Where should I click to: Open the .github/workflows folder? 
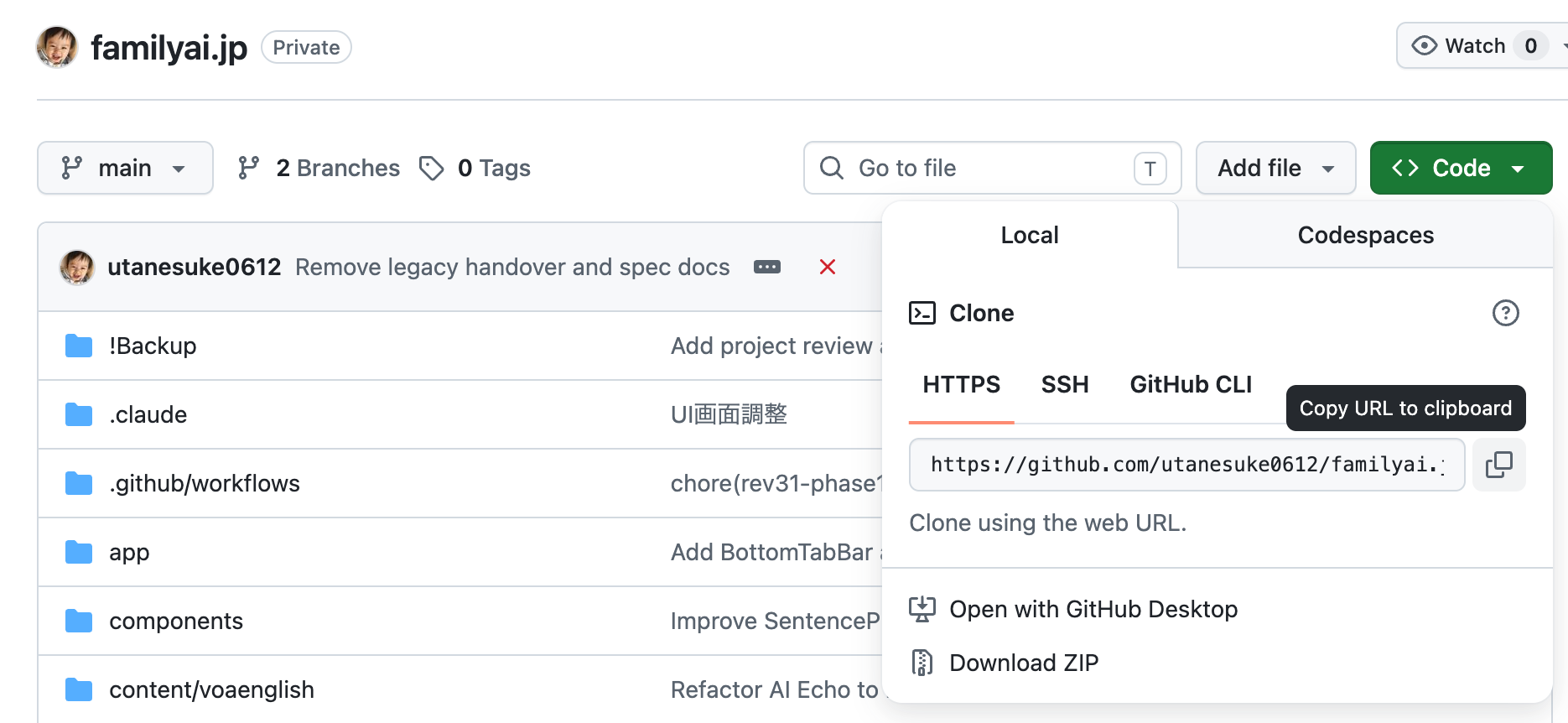point(205,483)
